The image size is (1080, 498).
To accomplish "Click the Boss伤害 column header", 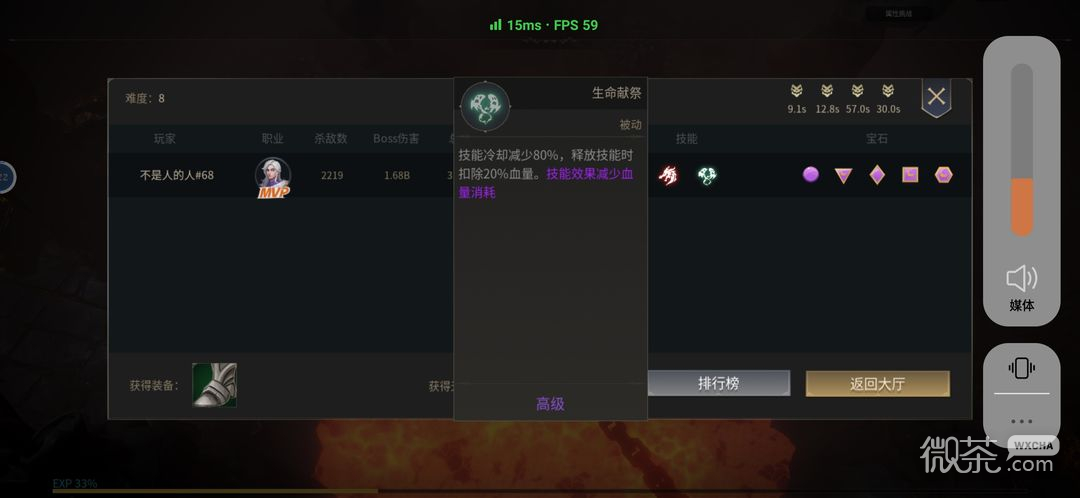I will [x=396, y=138].
